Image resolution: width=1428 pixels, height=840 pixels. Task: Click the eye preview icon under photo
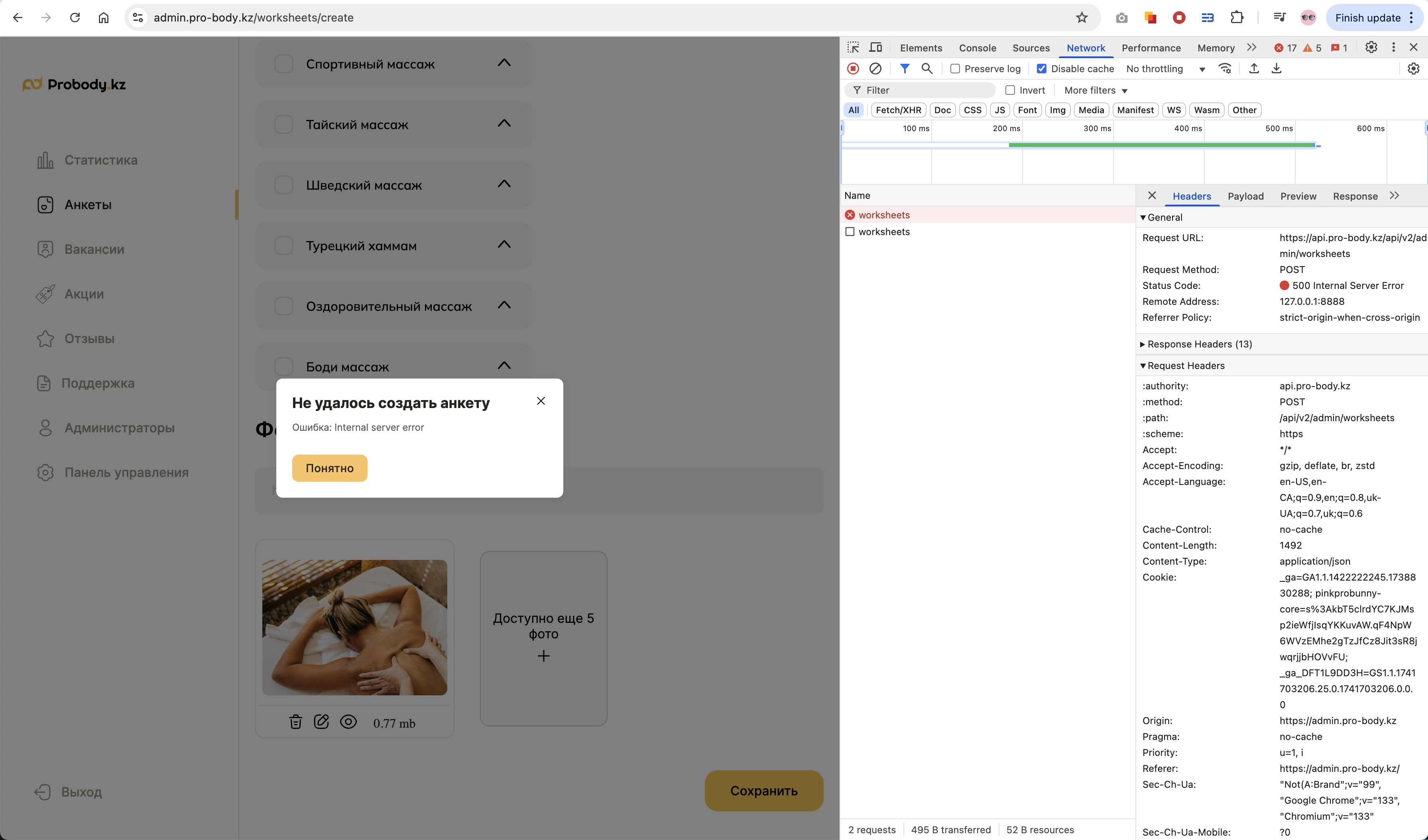[x=348, y=722]
